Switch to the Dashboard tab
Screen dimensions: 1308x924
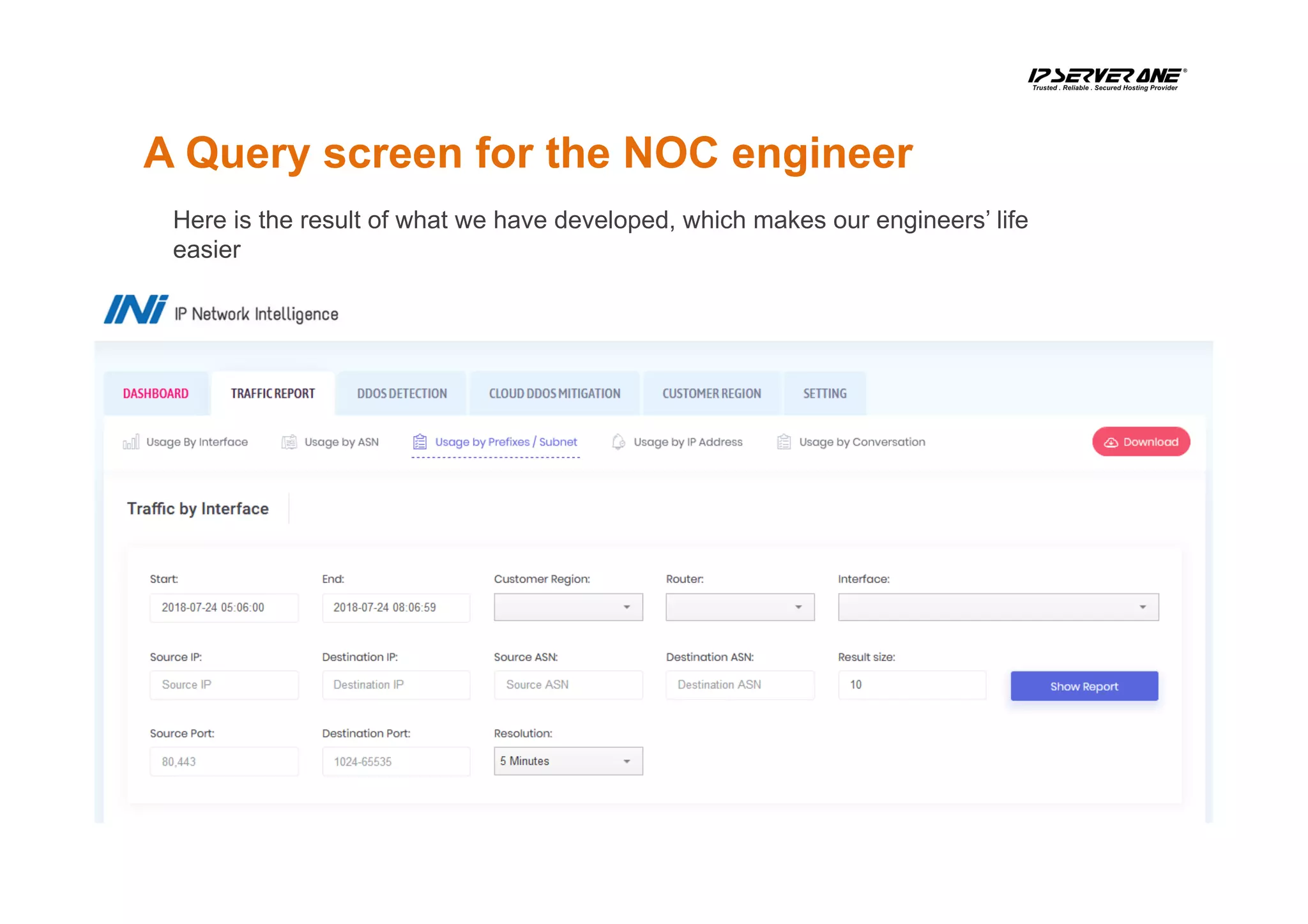156,393
